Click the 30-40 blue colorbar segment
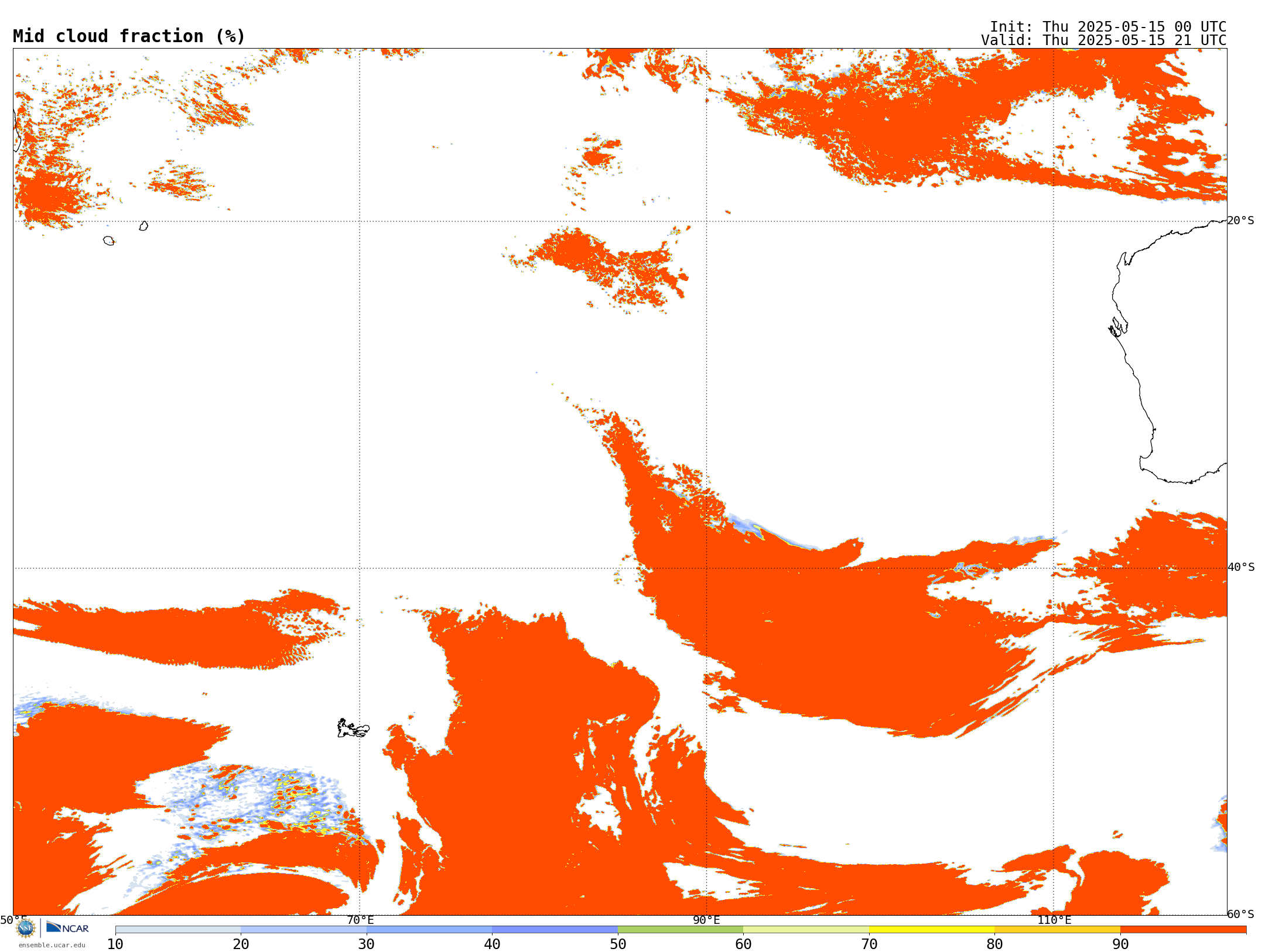 click(x=429, y=930)
